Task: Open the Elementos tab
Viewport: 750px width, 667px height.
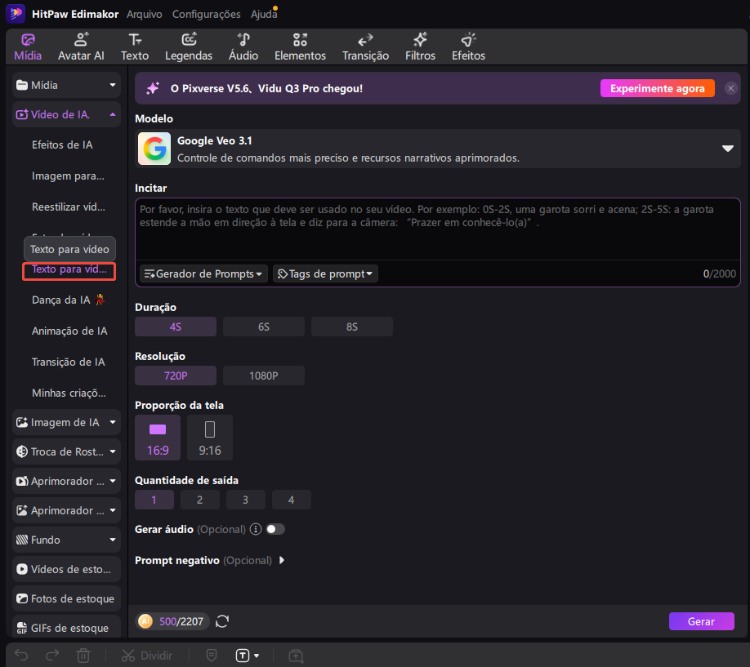Action: pyautogui.click(x=300, y=47)
